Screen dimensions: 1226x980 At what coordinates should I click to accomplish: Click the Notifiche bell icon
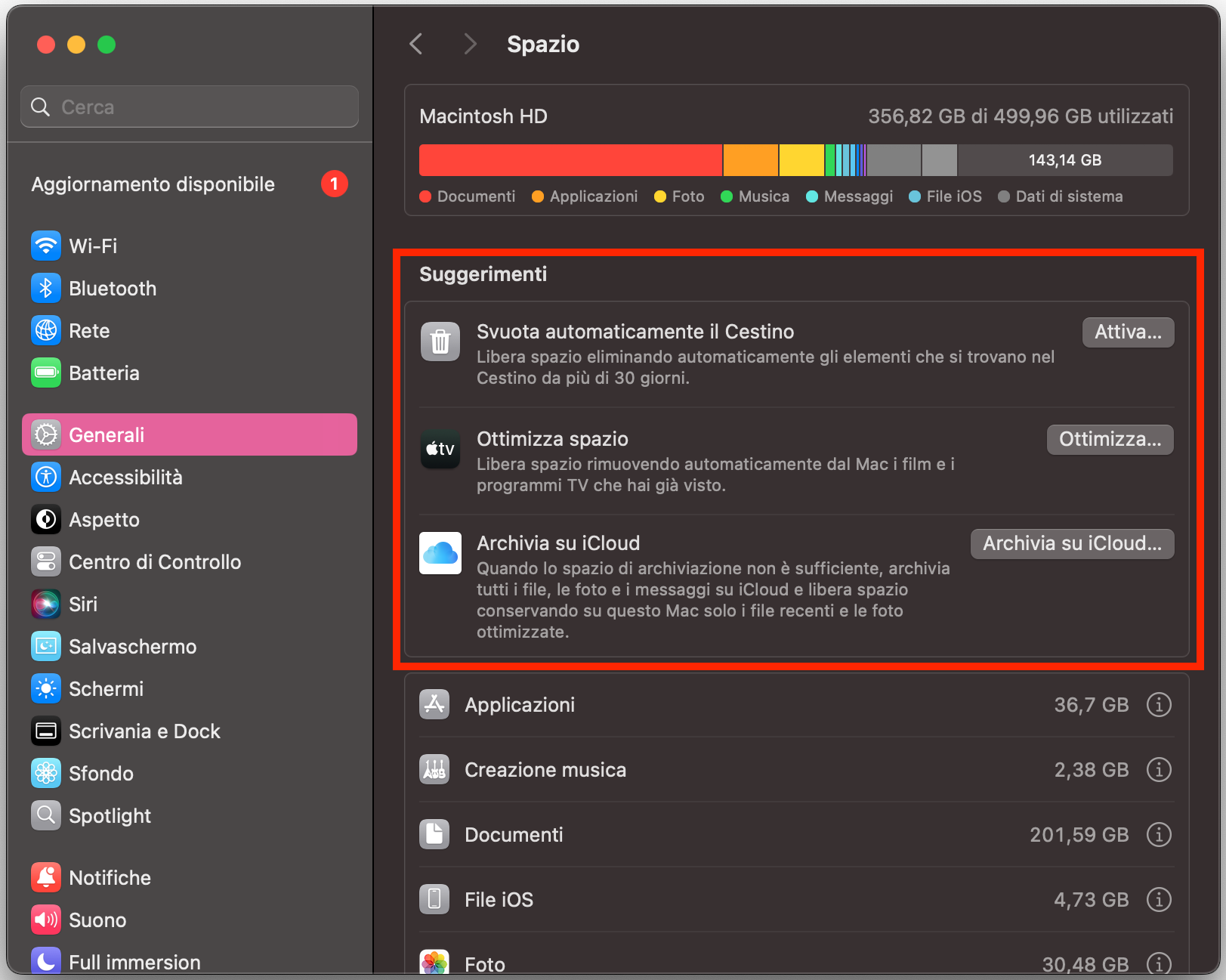(x=46, y=877)
